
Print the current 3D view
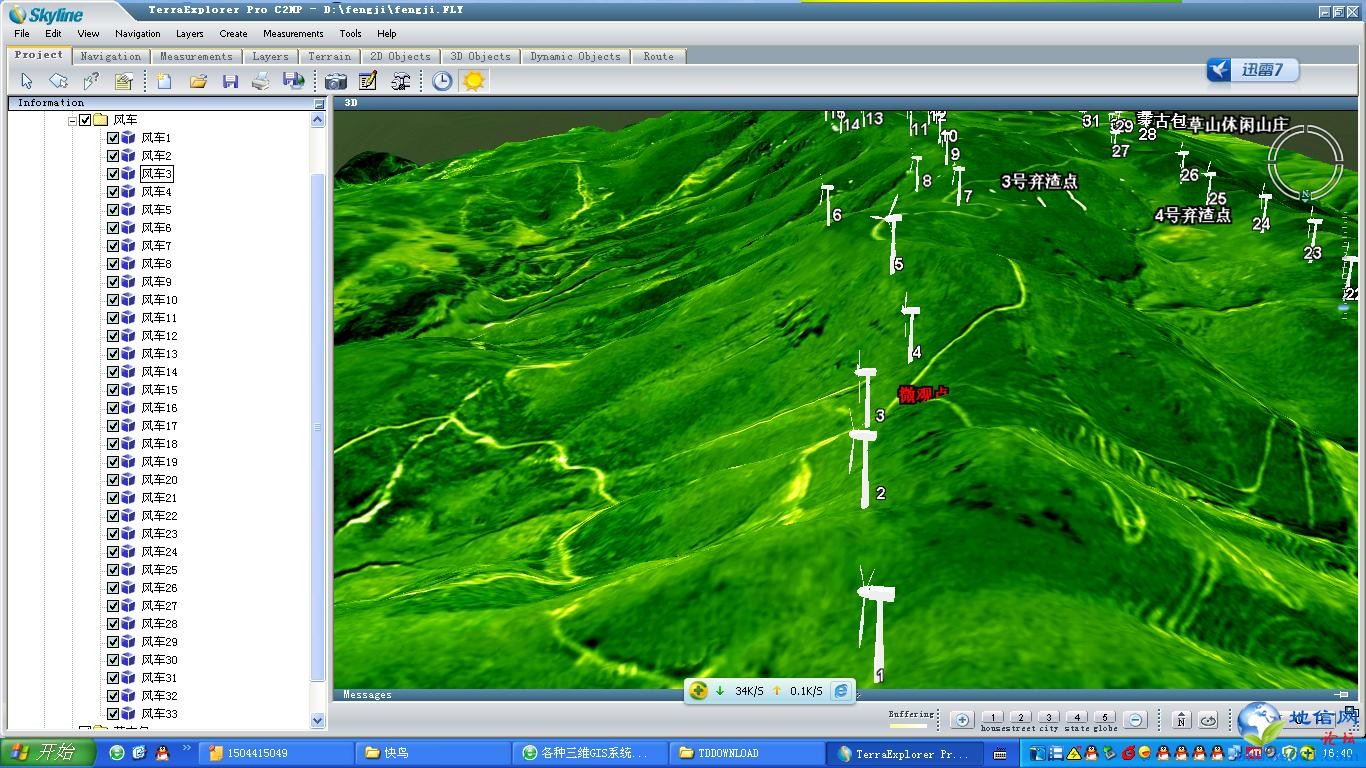261,81
